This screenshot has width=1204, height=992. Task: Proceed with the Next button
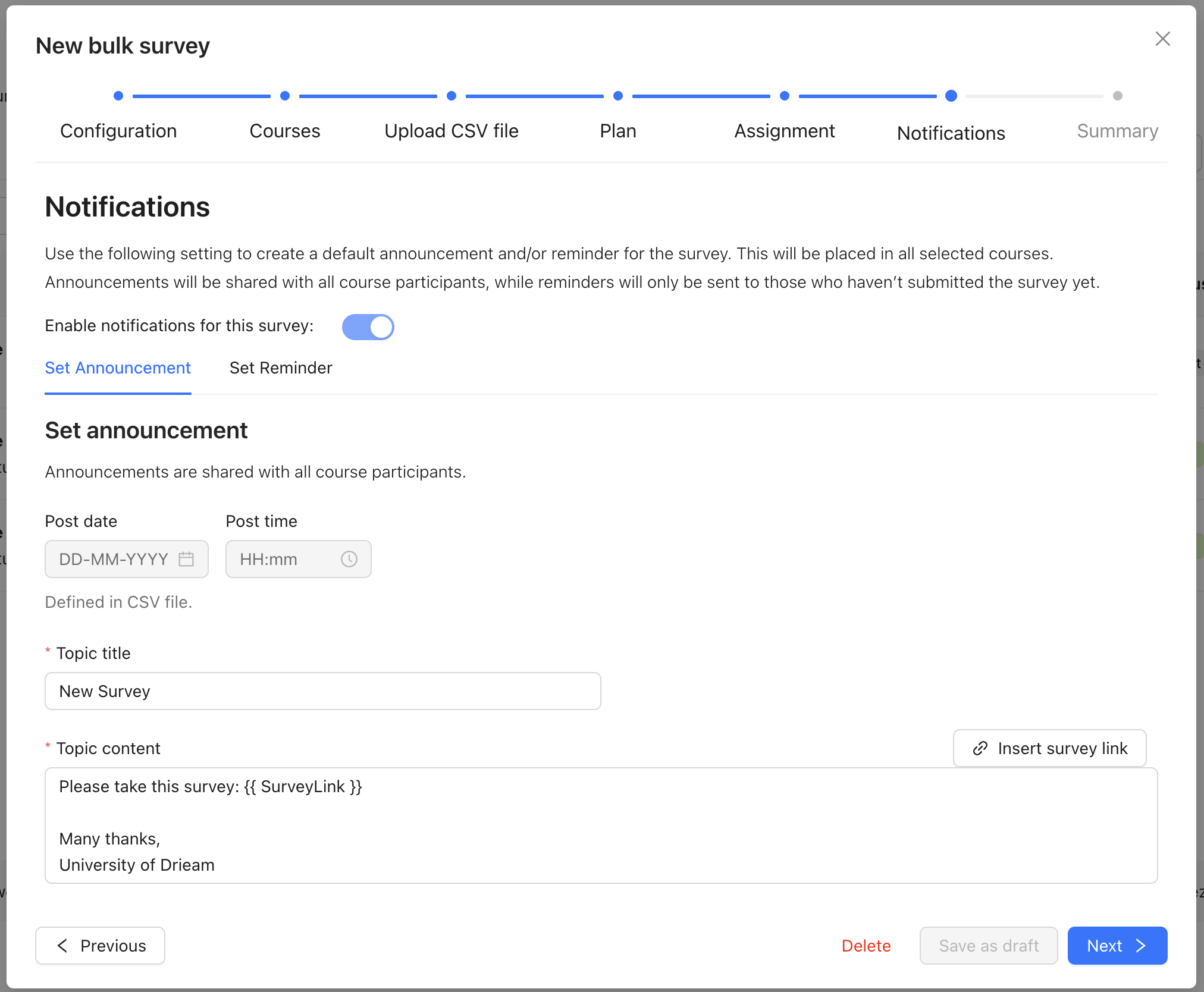pos(1117,946)
